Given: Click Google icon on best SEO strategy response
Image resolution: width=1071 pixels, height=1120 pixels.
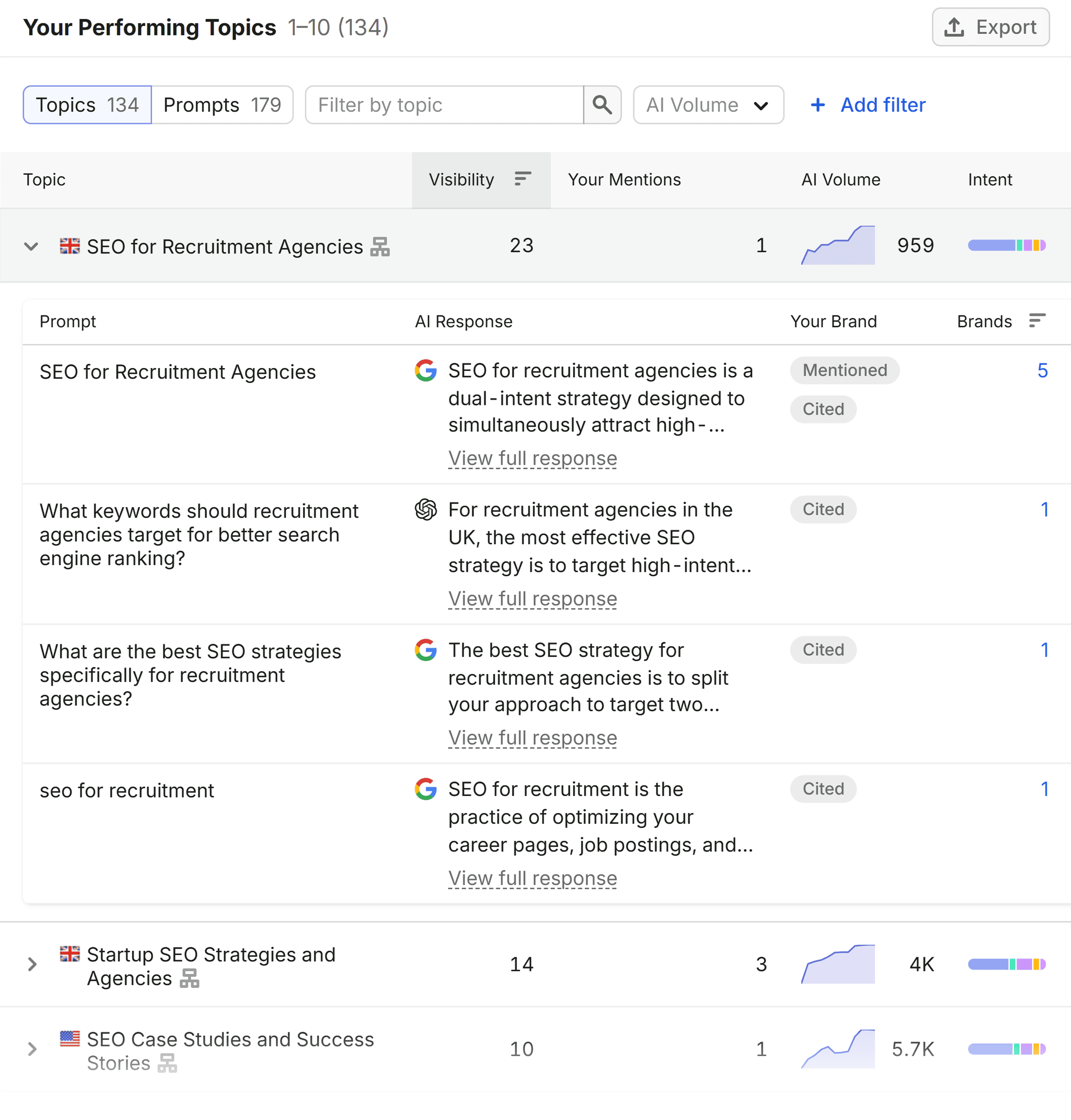Looking at the screenshot, I should tap(426, 650).
